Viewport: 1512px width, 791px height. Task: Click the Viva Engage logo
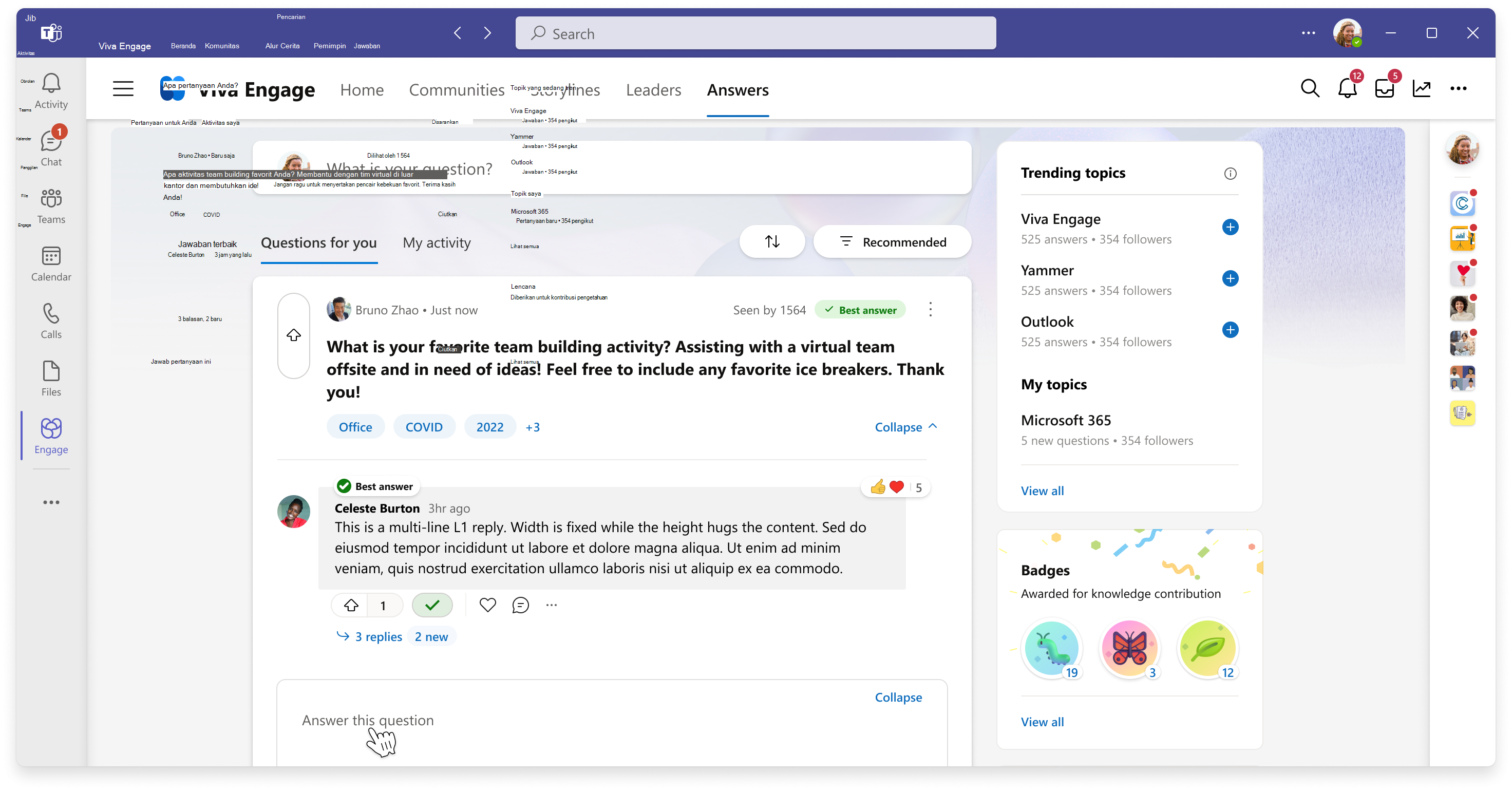coord(173,89)
